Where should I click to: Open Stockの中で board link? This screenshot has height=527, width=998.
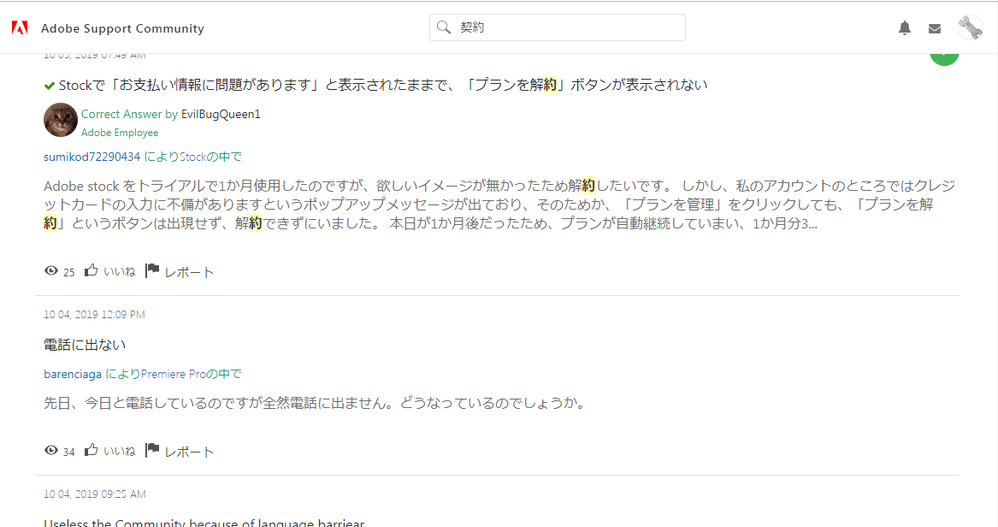(x=211, y=157)
